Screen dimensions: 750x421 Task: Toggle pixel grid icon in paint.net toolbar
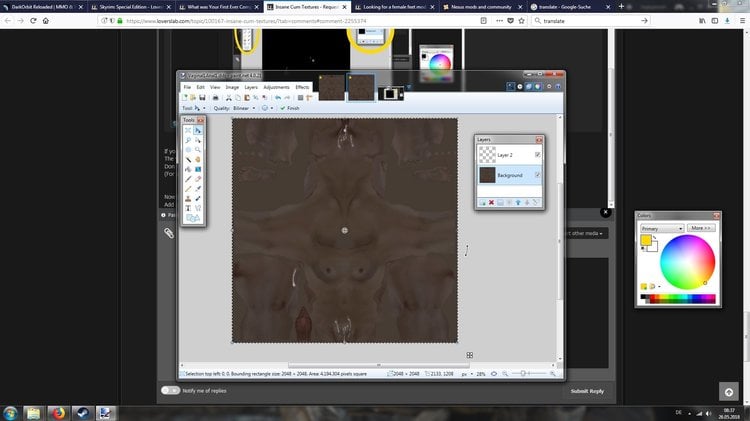tap(300, 98)
